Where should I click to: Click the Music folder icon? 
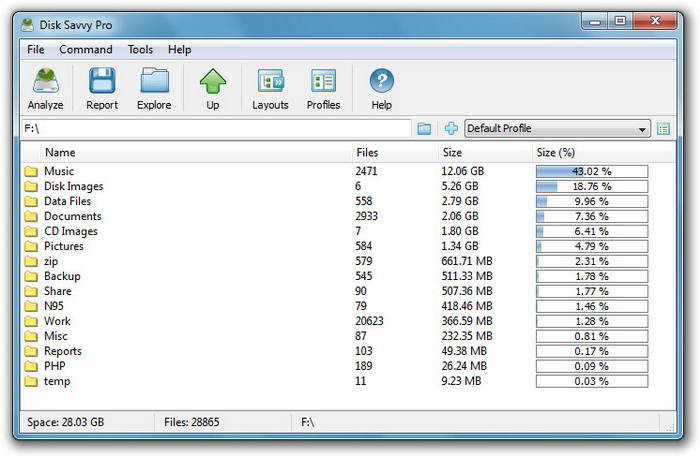click(31, 171)
